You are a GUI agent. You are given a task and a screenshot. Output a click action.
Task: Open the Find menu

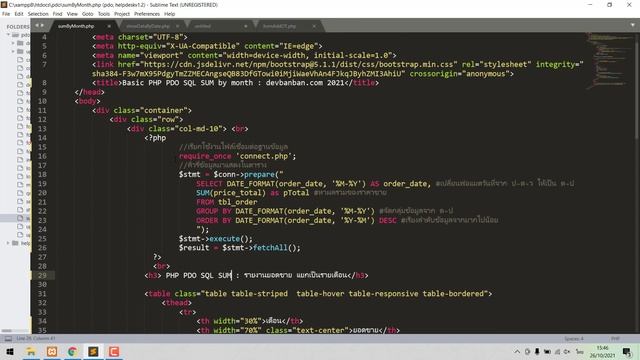pos(58,13)
